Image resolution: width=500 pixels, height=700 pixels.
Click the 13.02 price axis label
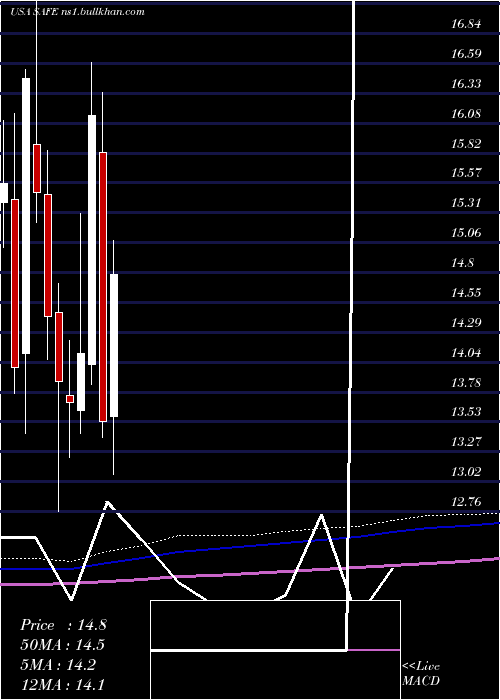466,471
